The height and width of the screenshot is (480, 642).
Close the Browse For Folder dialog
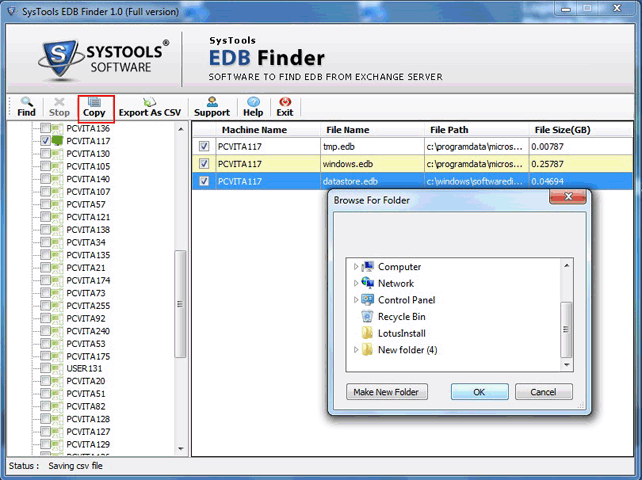click(x=568, y=197)
